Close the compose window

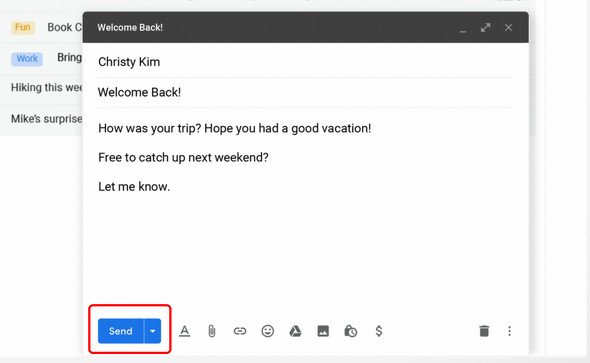coord(508,27)
